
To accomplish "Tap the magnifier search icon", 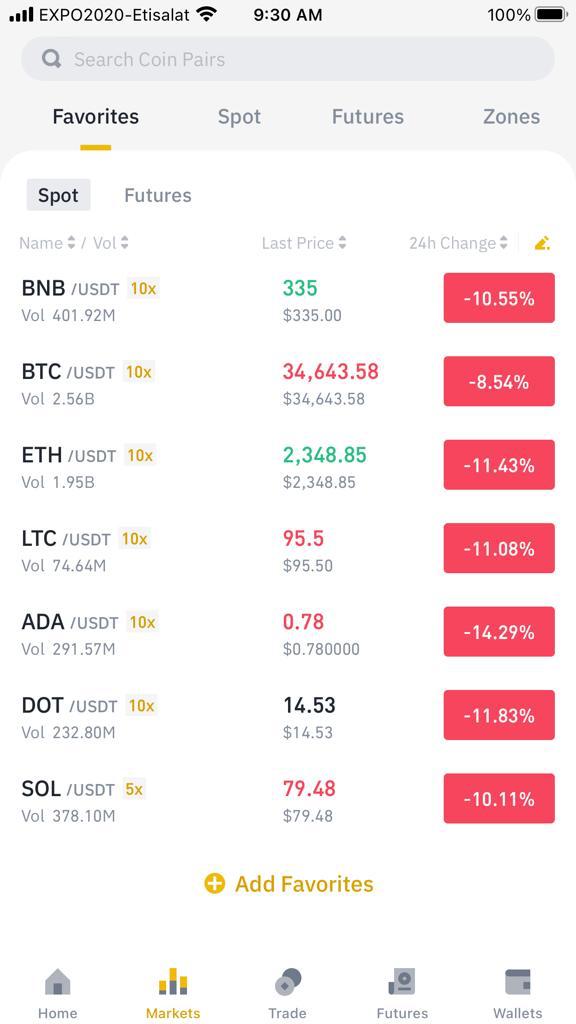I will pos(51,59).
